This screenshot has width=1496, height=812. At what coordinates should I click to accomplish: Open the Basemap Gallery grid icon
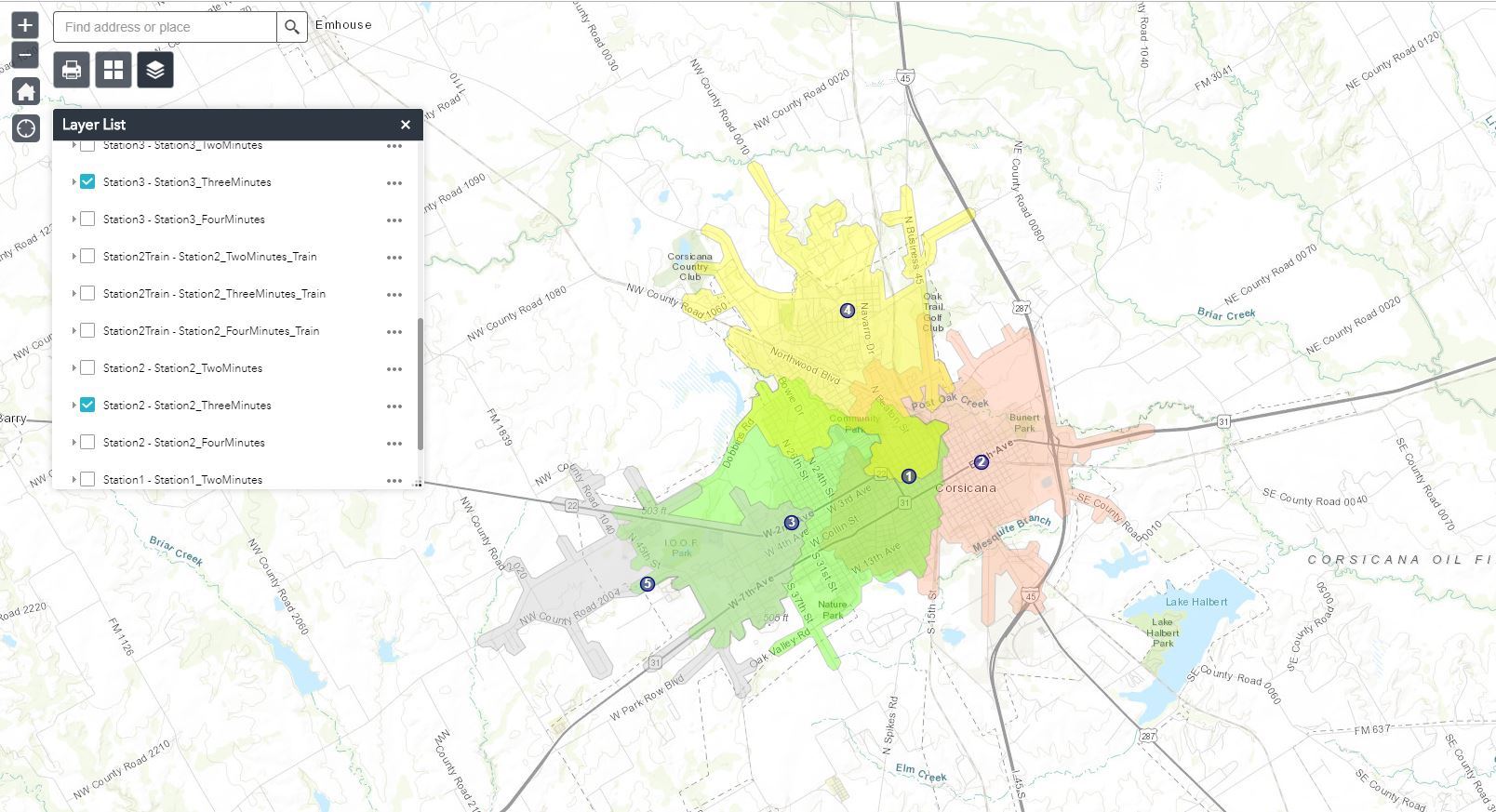(114, 70)
